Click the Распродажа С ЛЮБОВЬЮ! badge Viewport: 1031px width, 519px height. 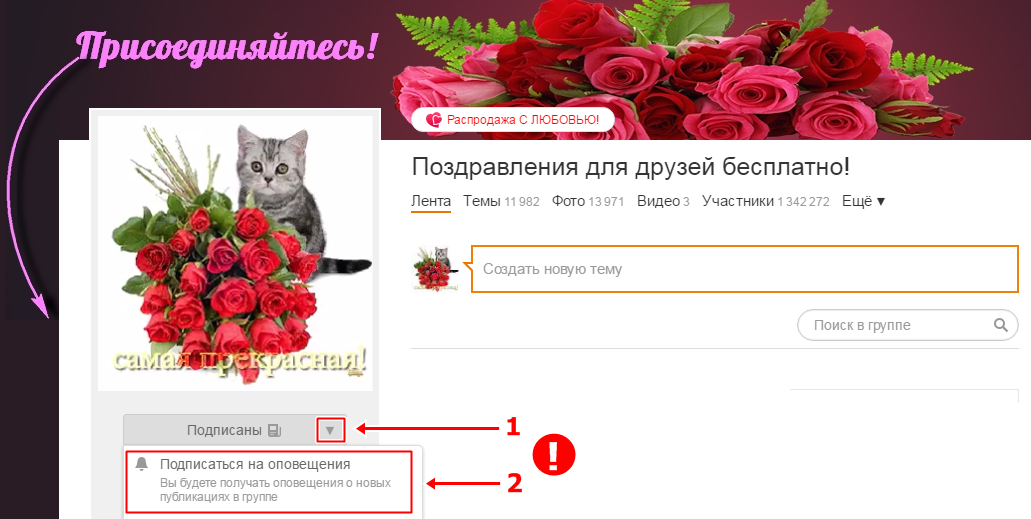[513, 120]
